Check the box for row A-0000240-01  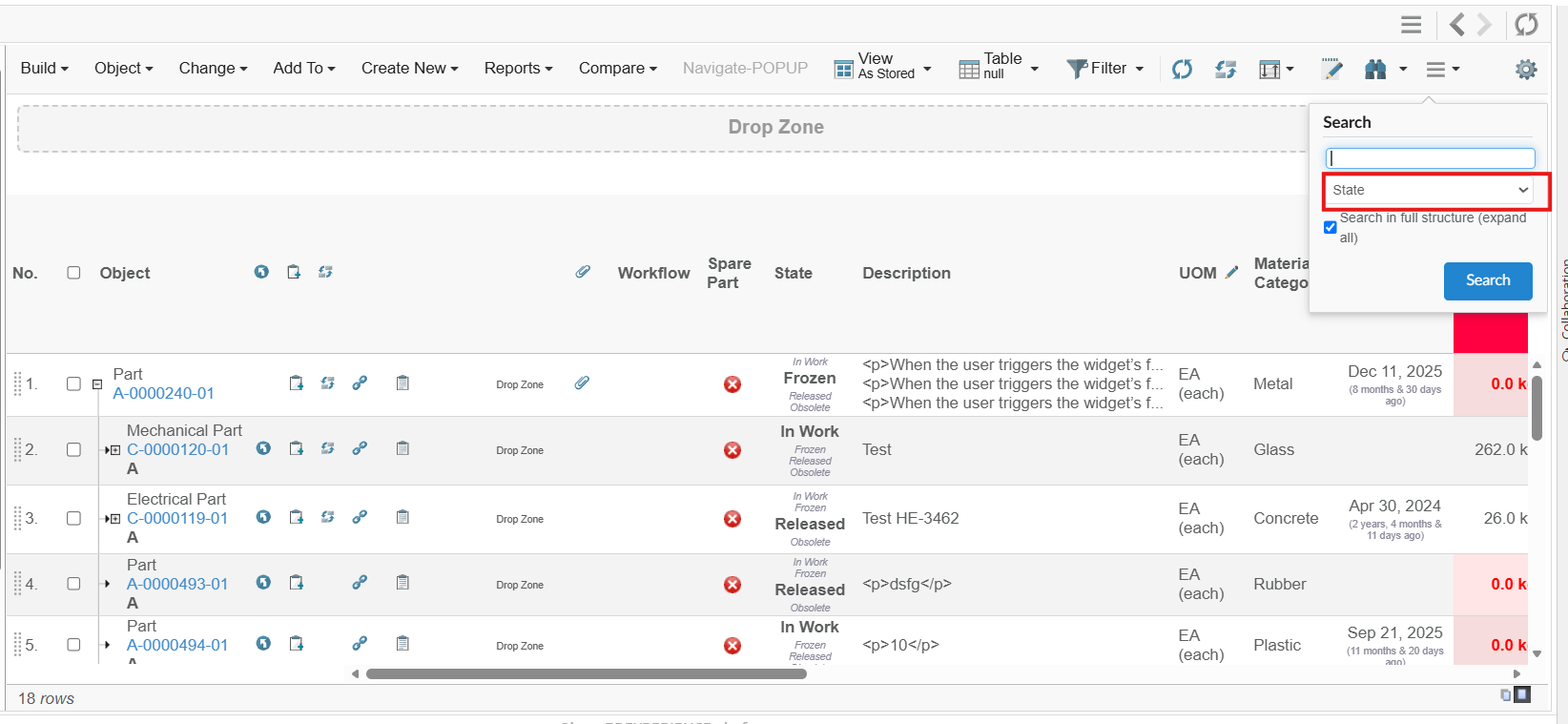pyautogui.click(x=73, y=384)
